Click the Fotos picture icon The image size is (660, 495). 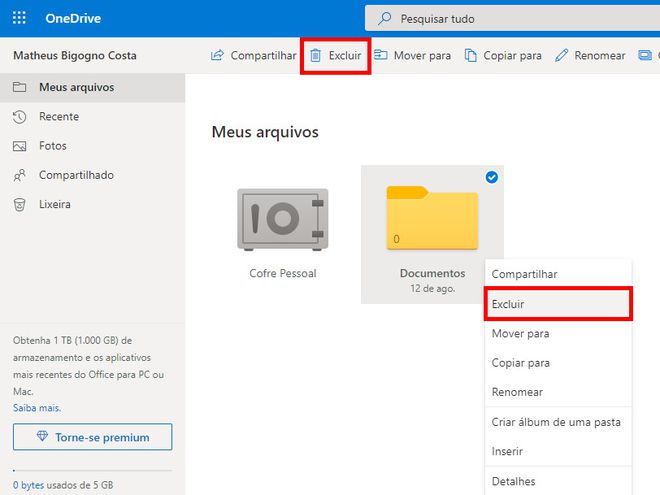(19, 146)
